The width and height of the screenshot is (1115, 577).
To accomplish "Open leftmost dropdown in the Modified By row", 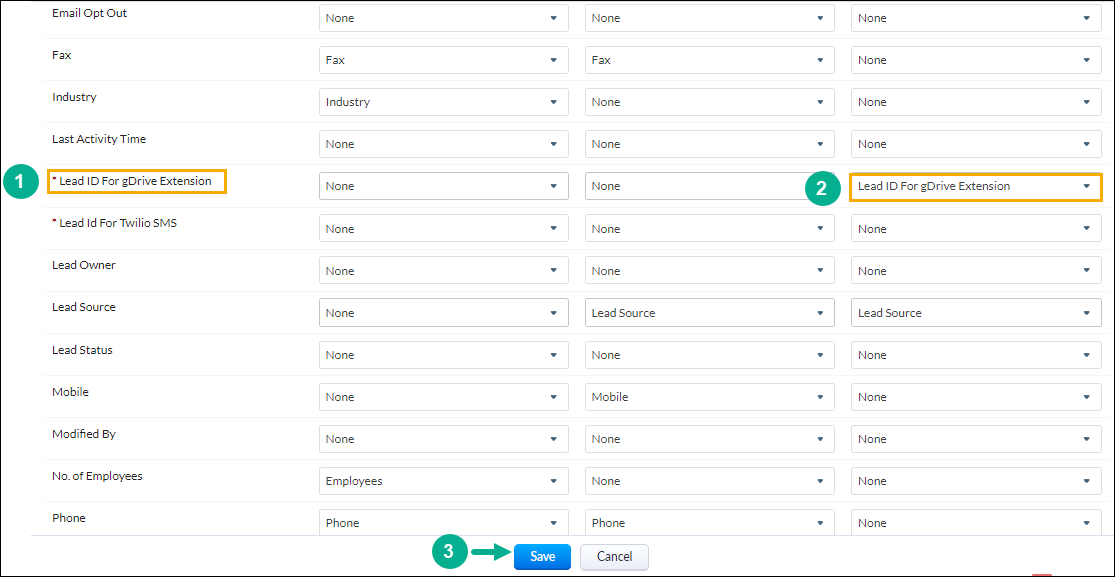I will coord(444,439).
